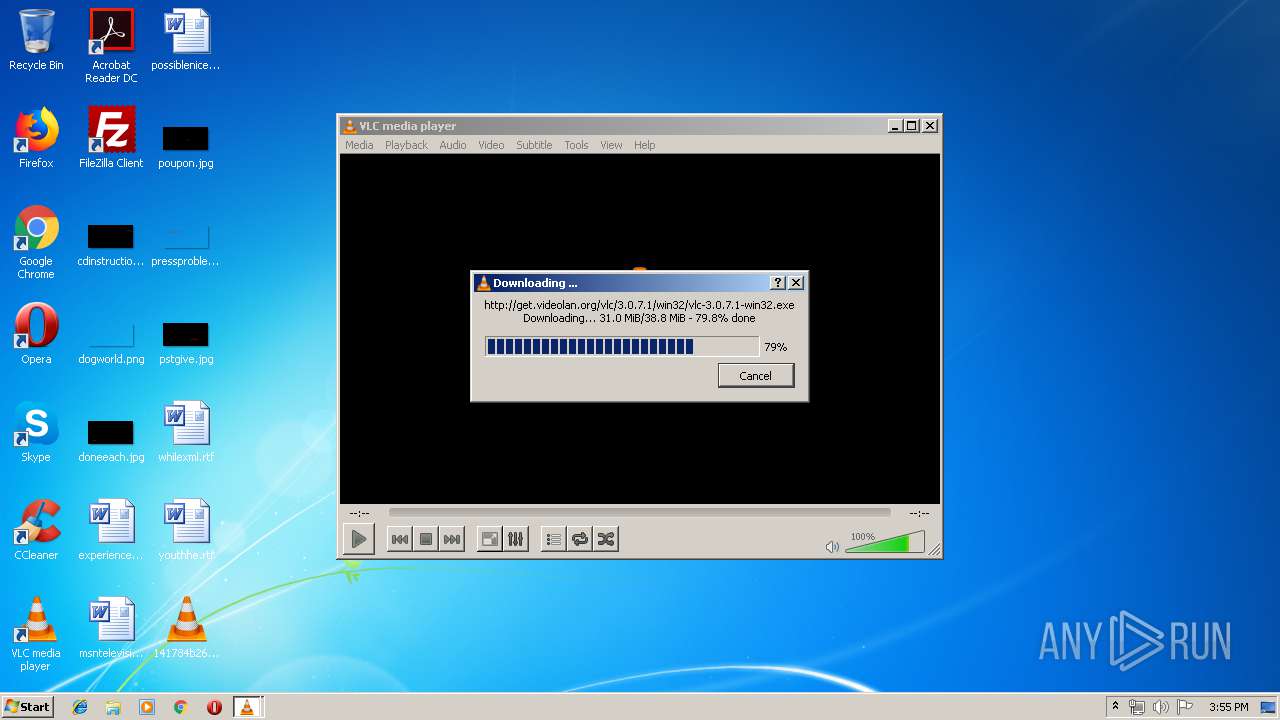The image size is (1280, 720).
Task: Click Next media button in VLC
Action: [452, 539]
